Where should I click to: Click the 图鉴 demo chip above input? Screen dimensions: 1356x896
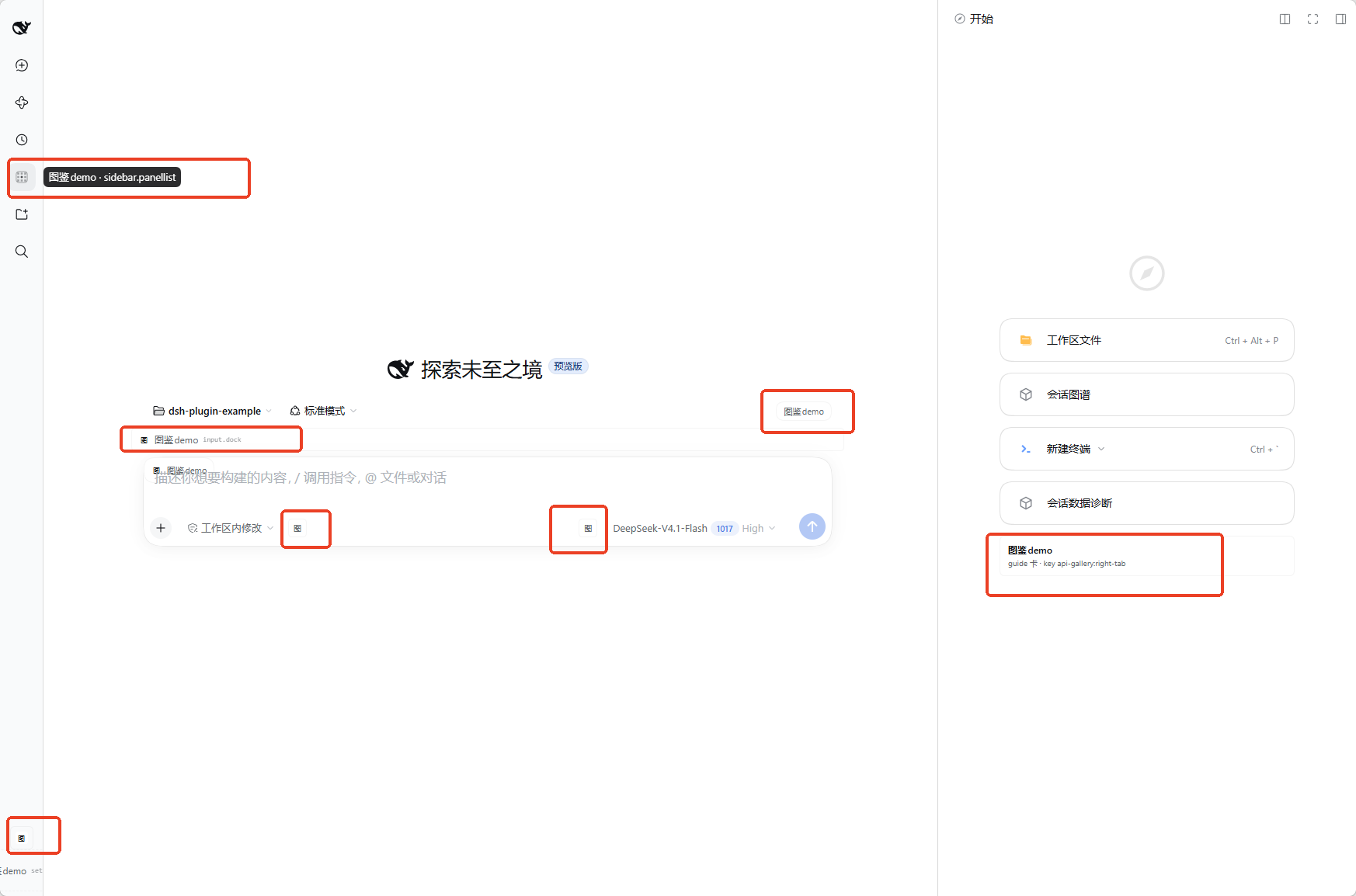[x=804, y=412]
